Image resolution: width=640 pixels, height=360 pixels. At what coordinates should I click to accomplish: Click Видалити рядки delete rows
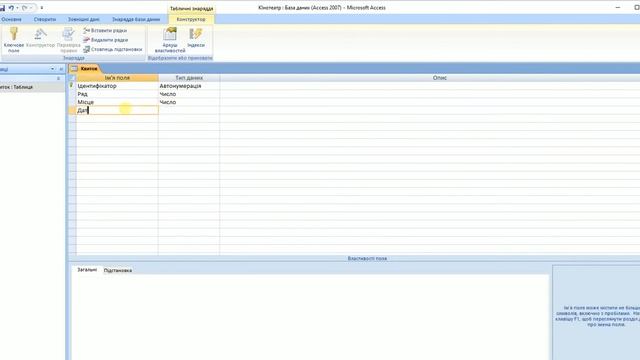(106, 40)
